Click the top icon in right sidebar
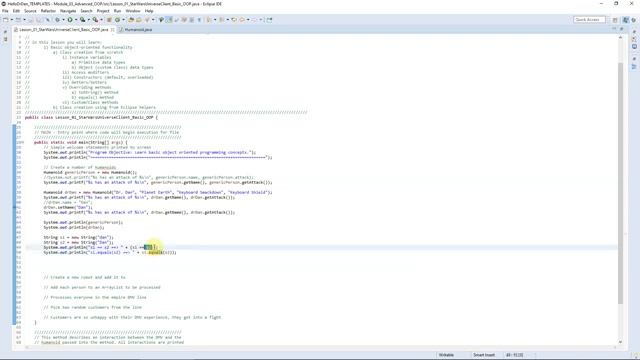Screen dimensions: 640x360 point(634,32)
